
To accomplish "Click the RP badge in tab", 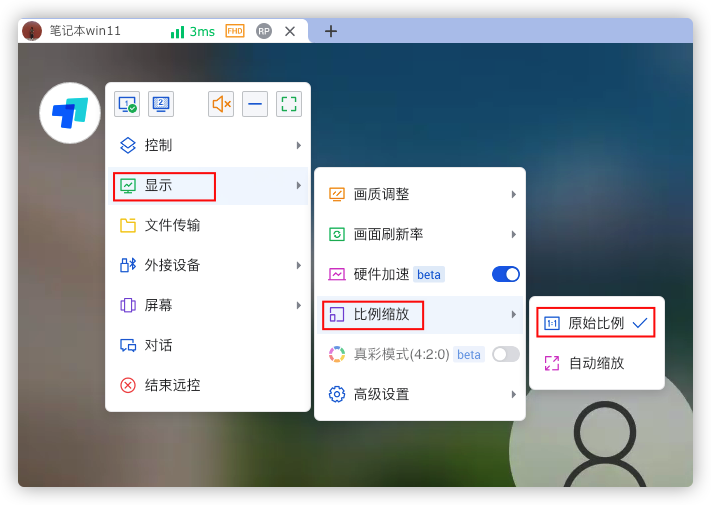I will (264, 31).
